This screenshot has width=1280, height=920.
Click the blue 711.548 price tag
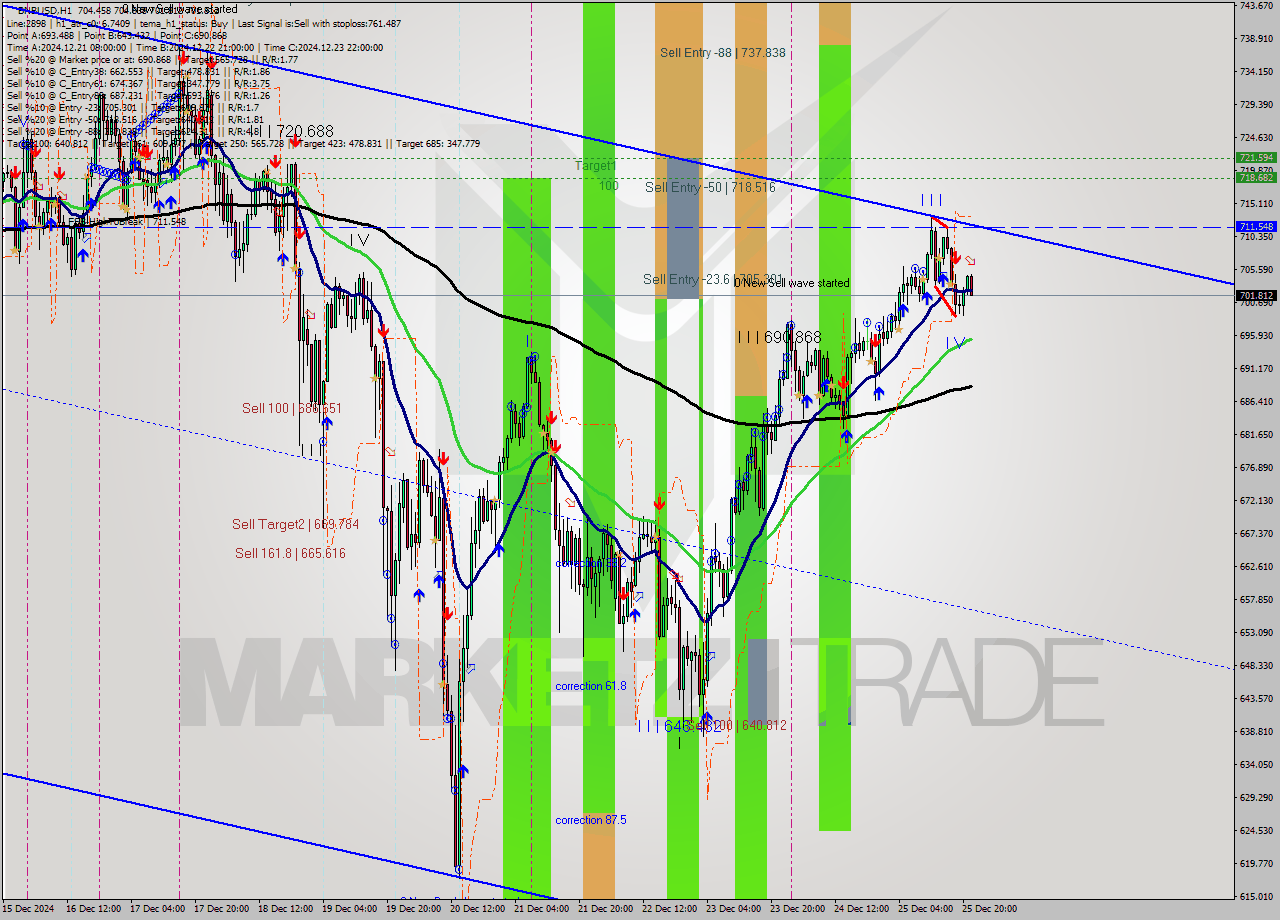tap(1256, 227)
